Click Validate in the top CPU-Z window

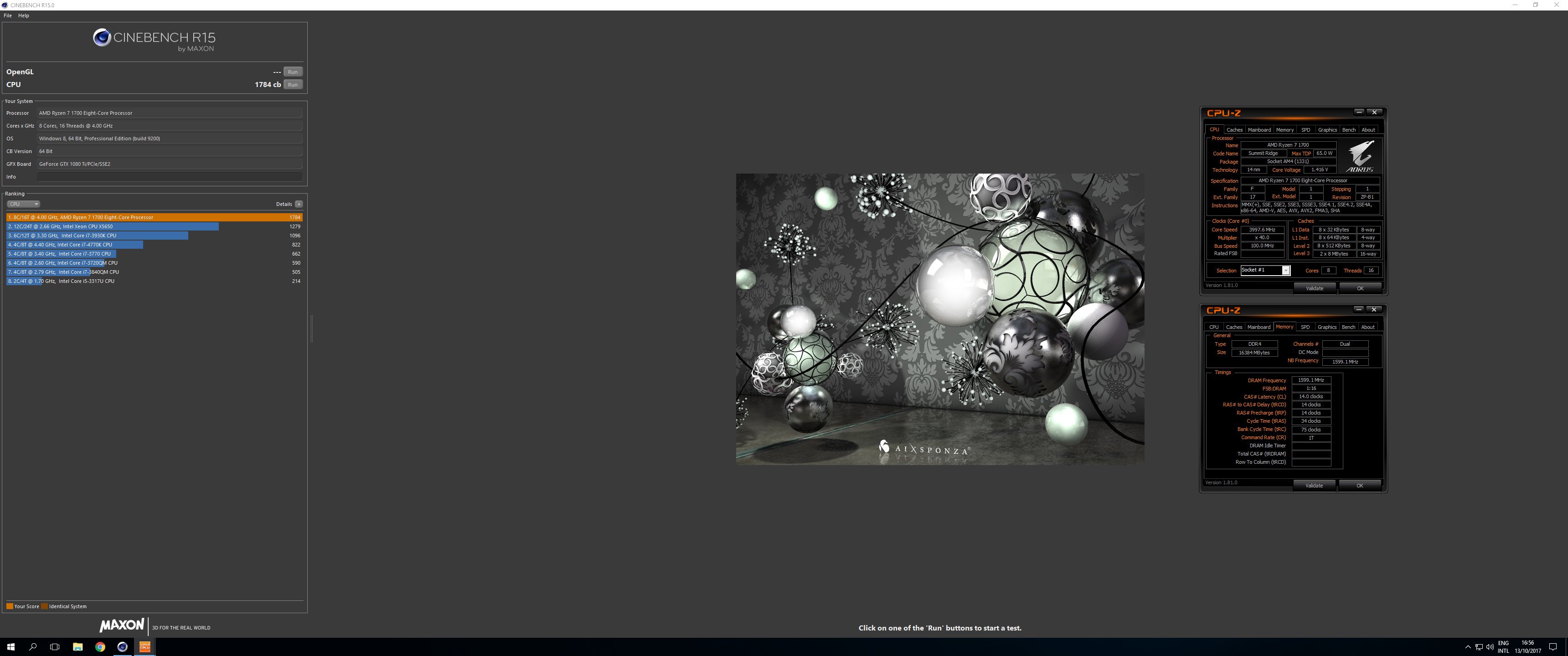(x=1315, y=288)
